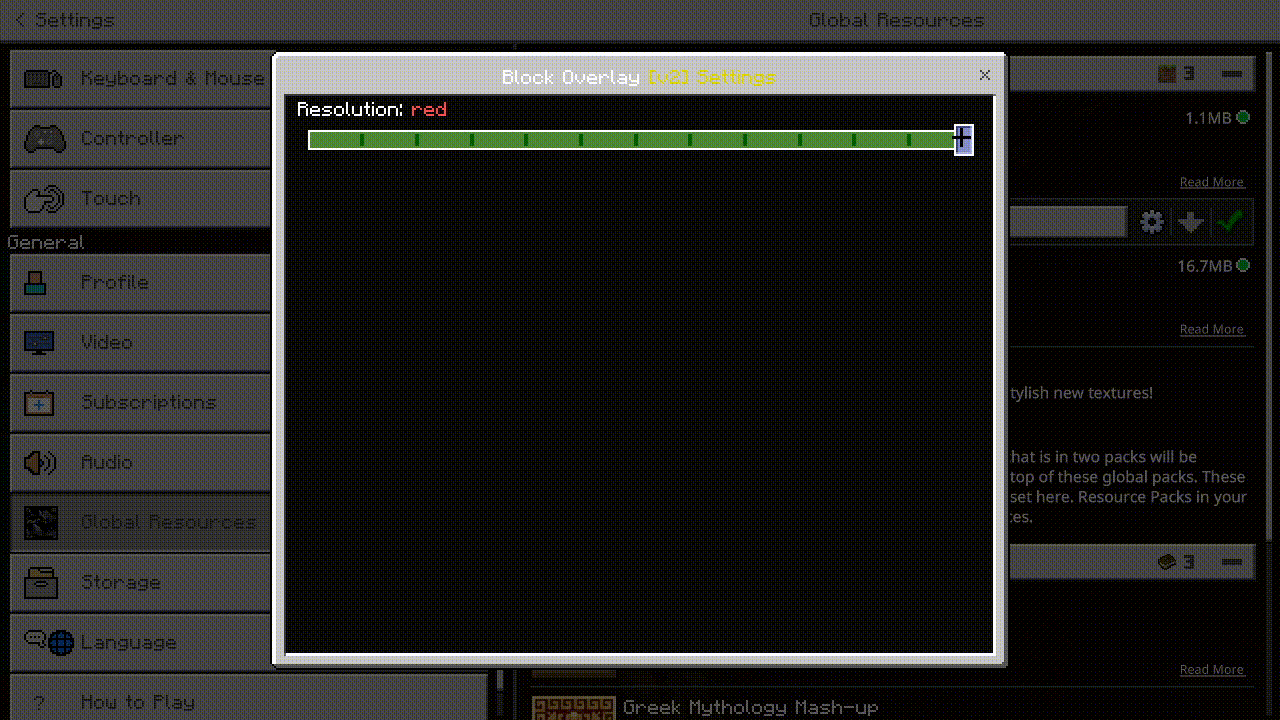Close the Block Overlay Settings dialog
Image resolution: width=1280 pixels, height=720 pixels.
[985, 75]
